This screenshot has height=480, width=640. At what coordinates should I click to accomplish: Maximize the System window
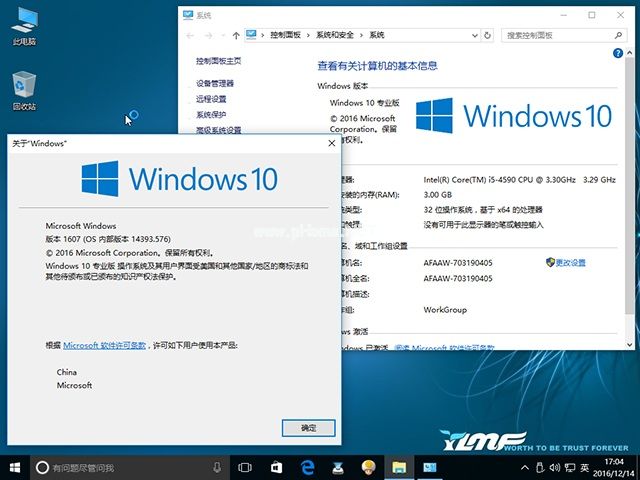pyautogui.click(x=591, y=15)
